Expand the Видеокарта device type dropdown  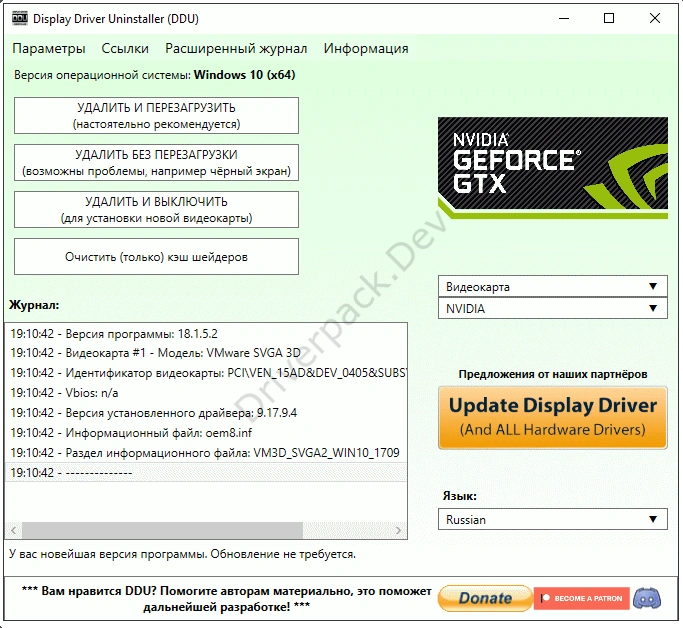coord(553,286)
